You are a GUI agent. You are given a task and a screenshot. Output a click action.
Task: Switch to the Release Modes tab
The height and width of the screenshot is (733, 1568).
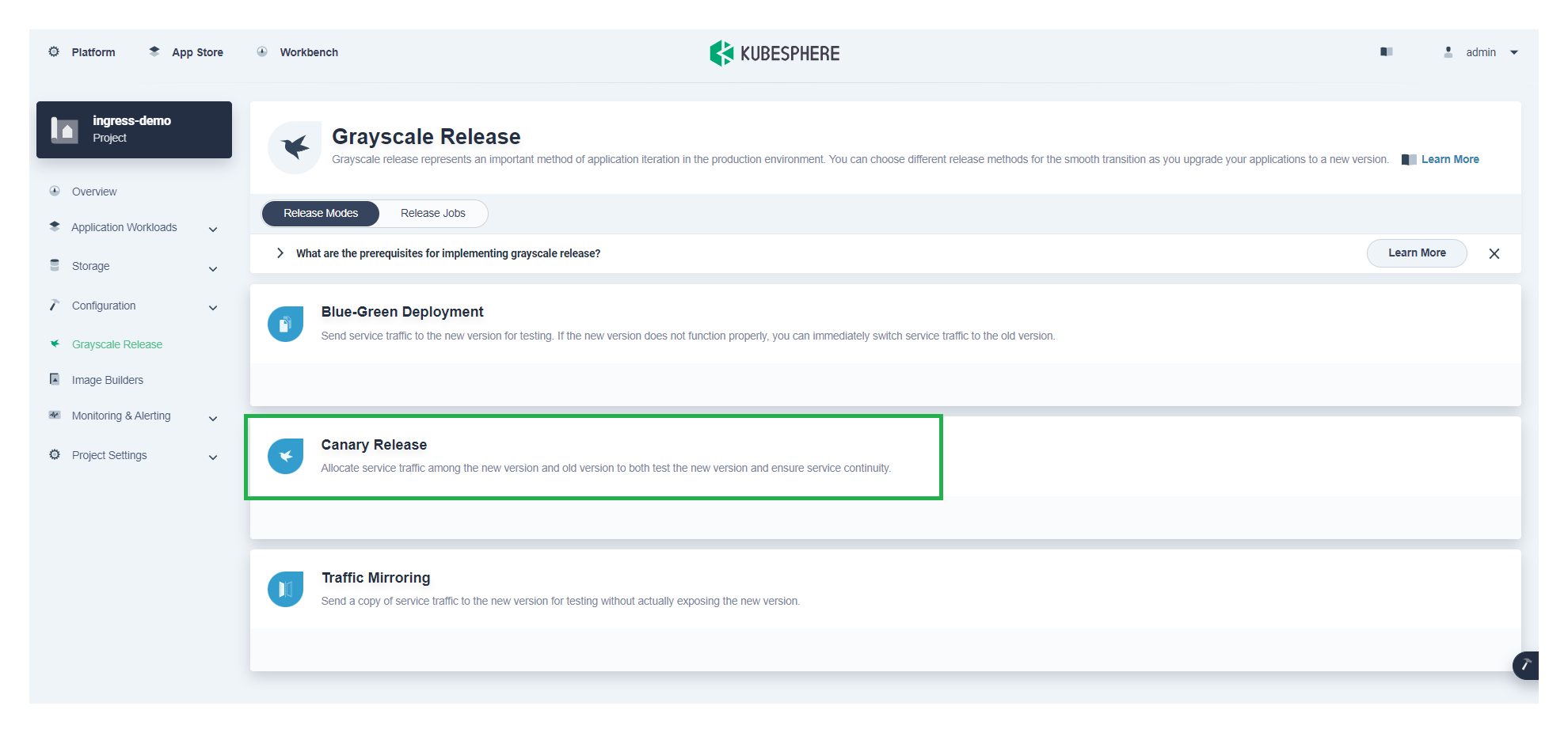(x=321, y=213)
